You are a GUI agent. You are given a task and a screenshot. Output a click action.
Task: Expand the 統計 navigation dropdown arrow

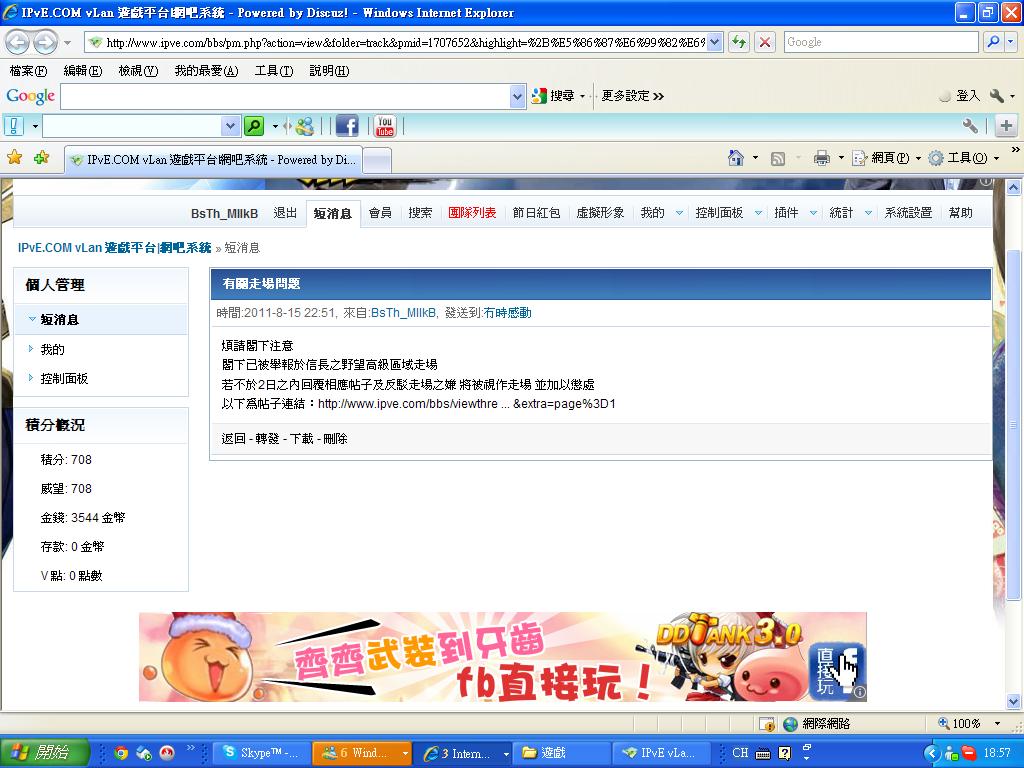[x=868, y=213]
